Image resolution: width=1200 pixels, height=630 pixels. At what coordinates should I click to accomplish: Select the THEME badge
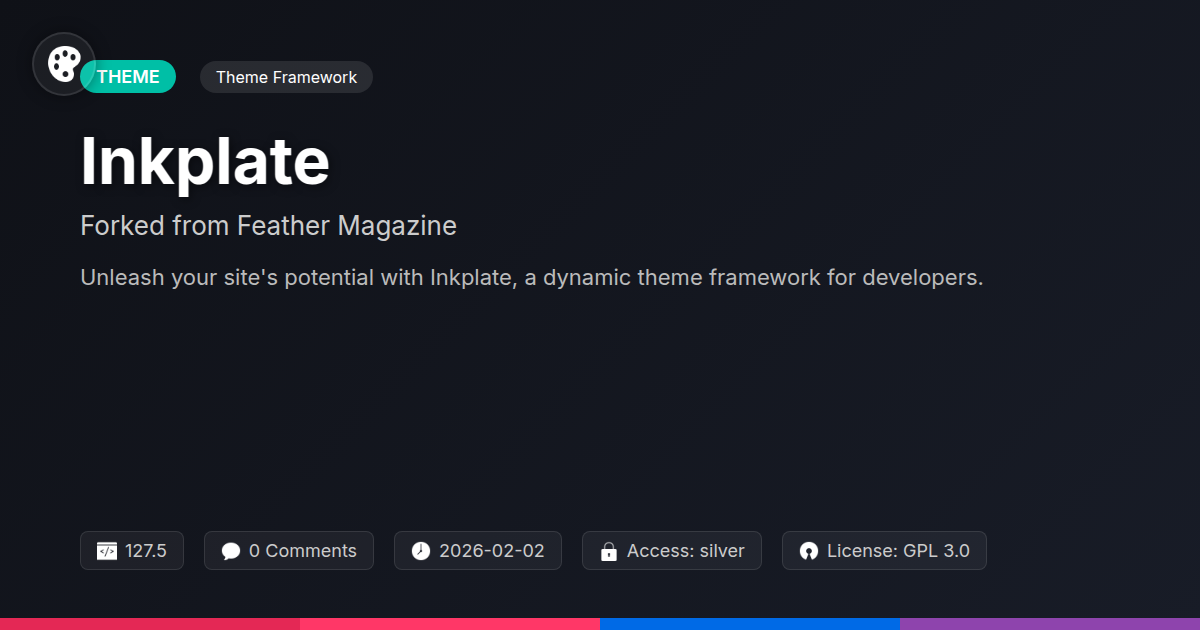pyautogui.click(x=129, y=77)
